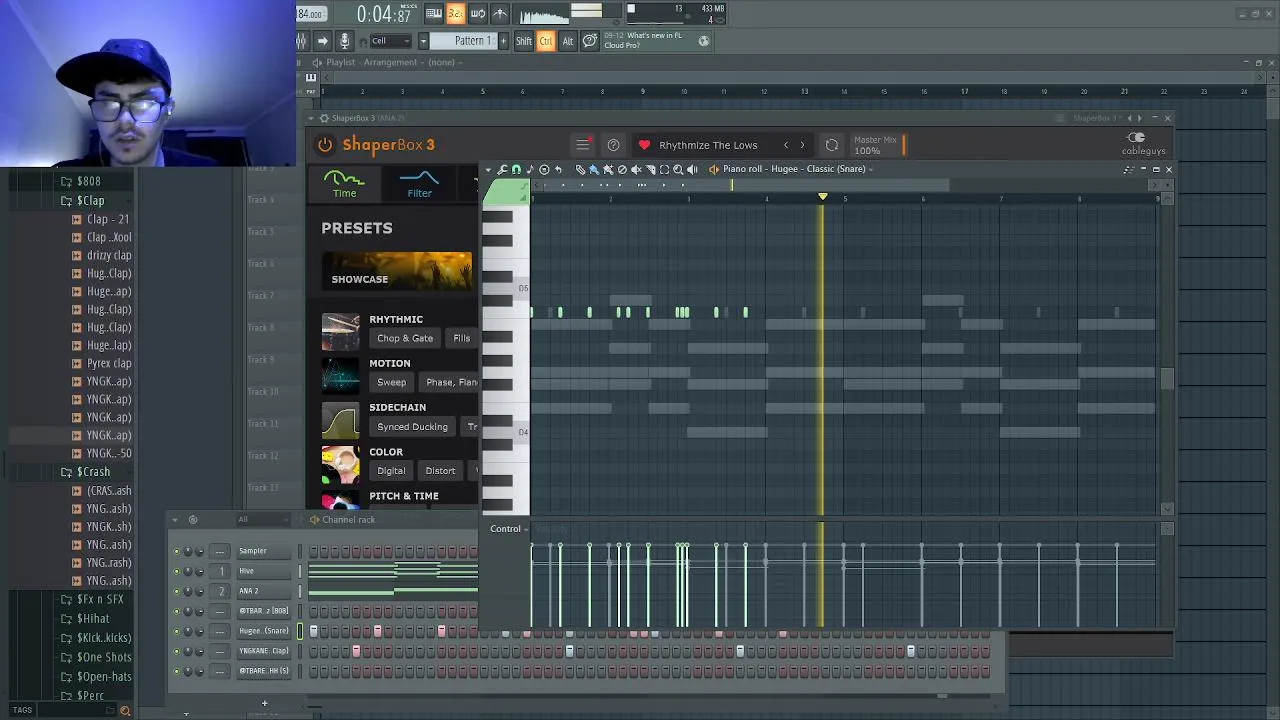Select Synced Ducking sidechain category
1280x720 pixels.
click(x=412, y=426)
